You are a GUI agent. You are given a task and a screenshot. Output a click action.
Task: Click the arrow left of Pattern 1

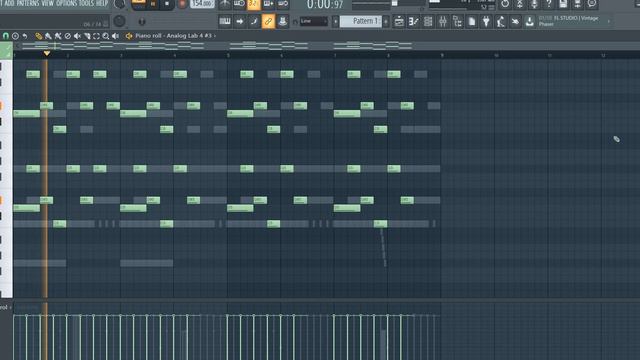click(336, 21)
